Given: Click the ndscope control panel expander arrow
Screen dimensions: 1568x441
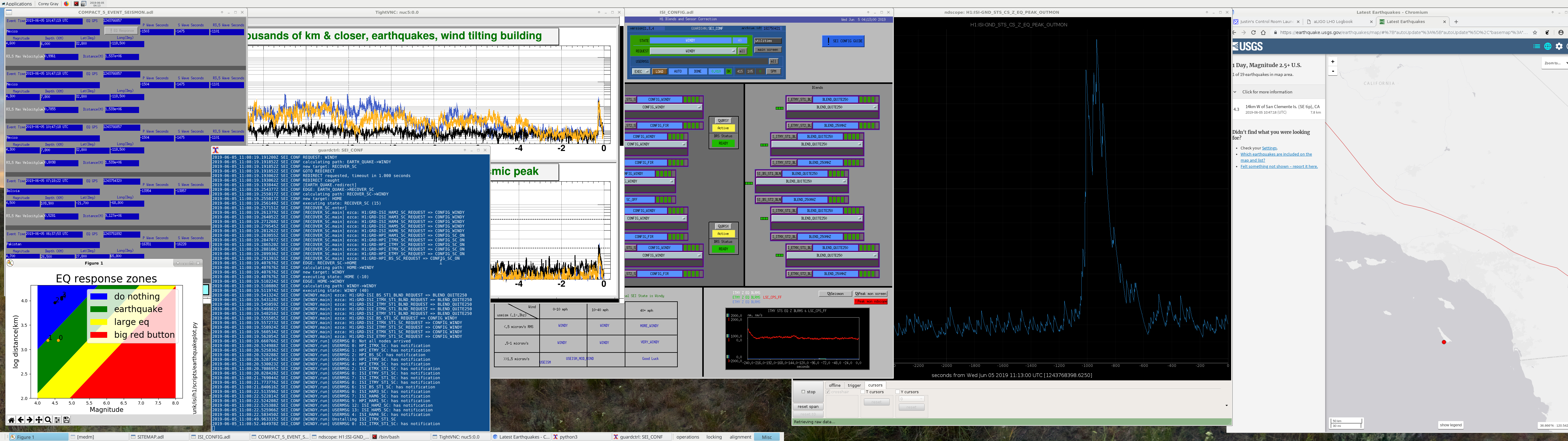Looking at the screenshot, I should [1226, 405].
